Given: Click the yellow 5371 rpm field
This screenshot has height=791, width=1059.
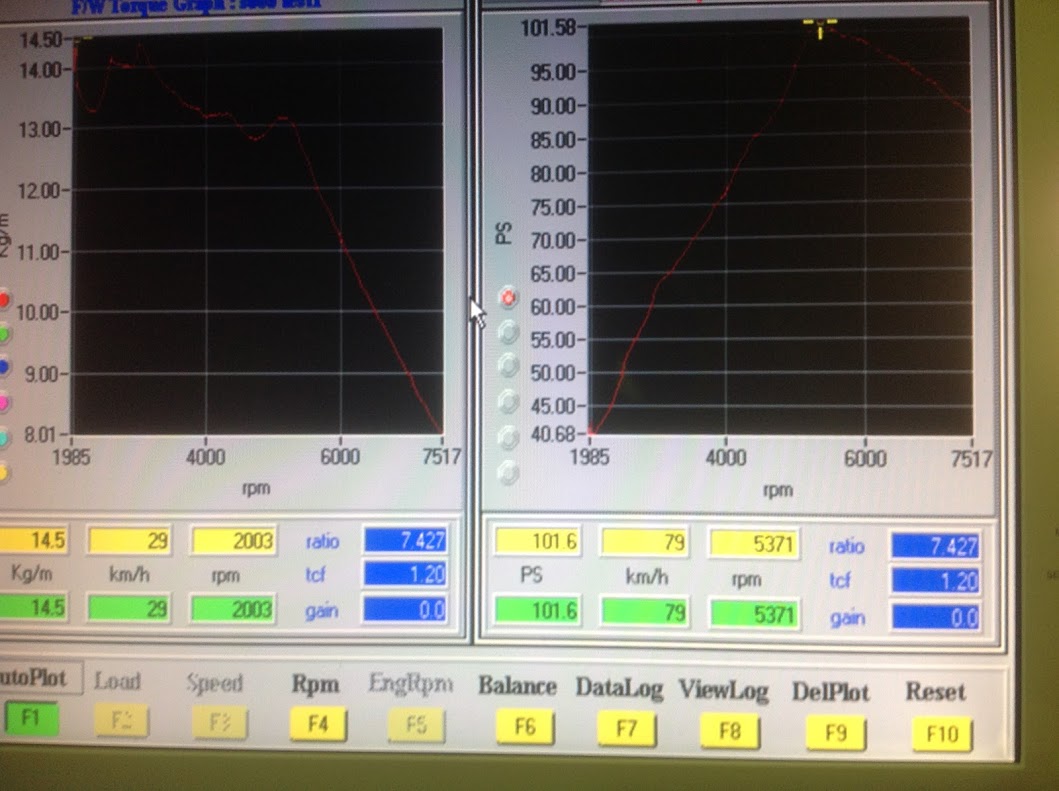Looking at the screenshot, I should (x=754, y=544).
